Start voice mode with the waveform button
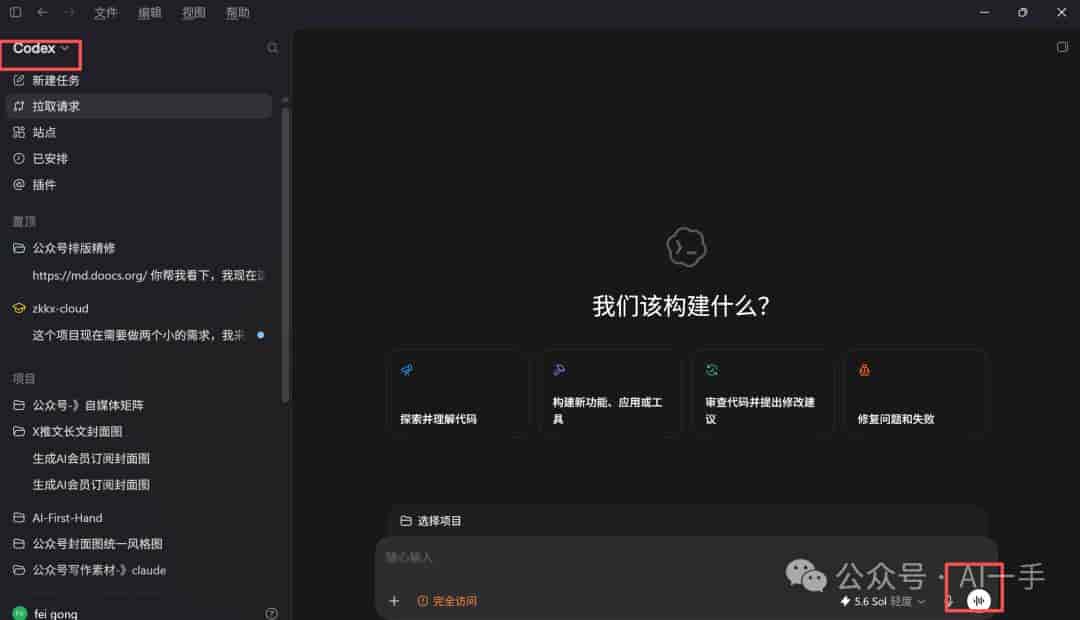The image size is (1080, 620). pos(978,601)
